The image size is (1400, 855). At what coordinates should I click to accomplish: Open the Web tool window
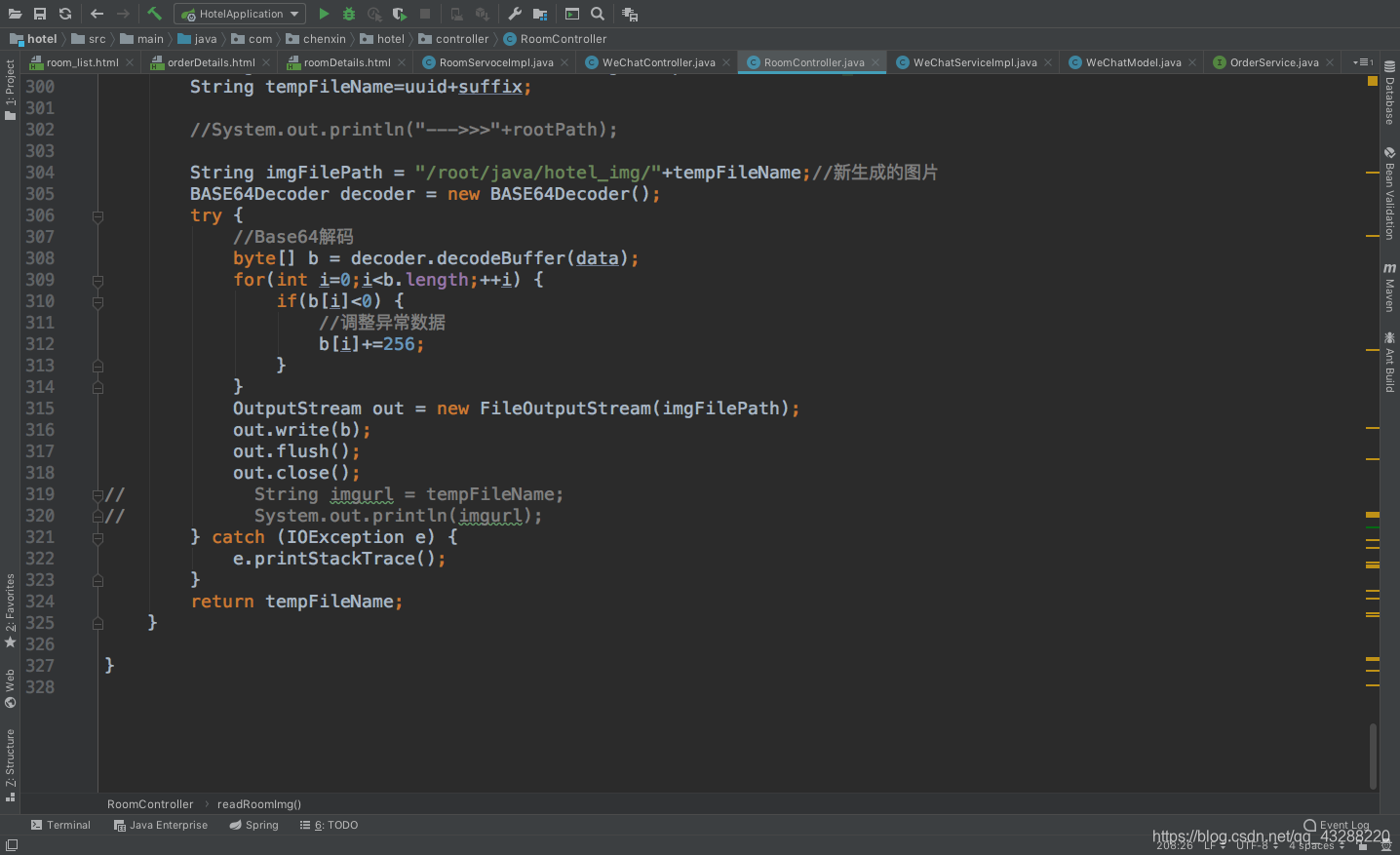(10, 688)
